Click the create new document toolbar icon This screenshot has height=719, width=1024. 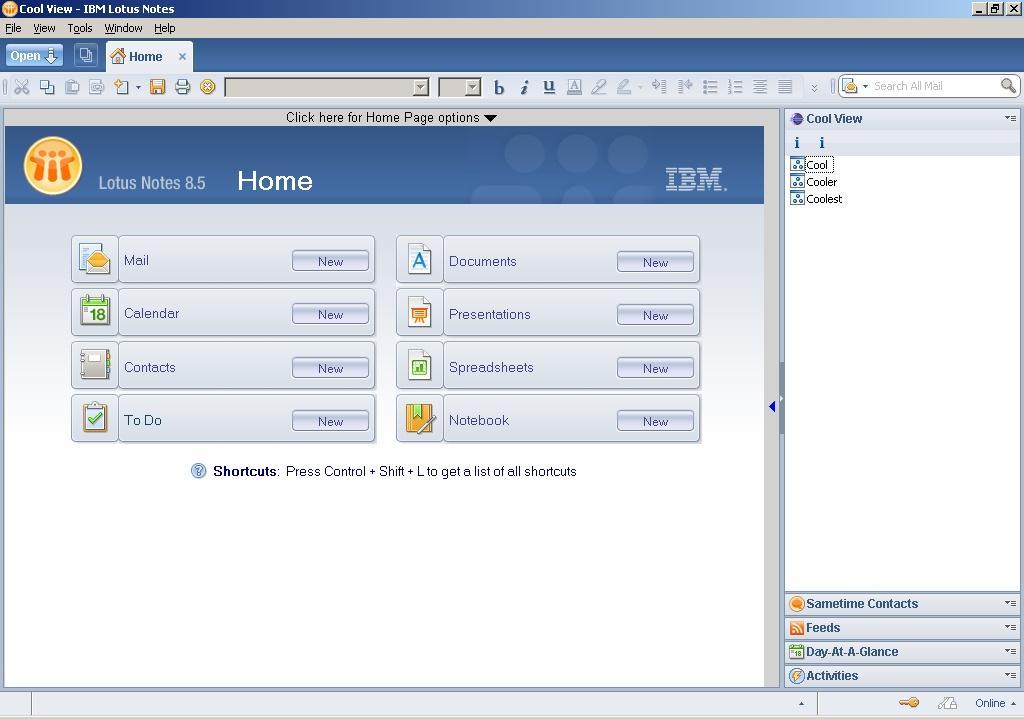coord(122,87)
